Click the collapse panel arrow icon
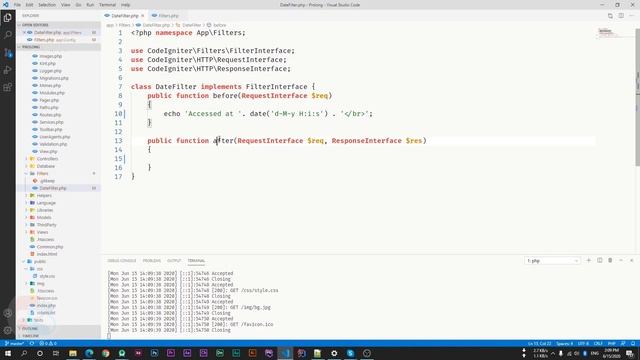 point(621,260)
